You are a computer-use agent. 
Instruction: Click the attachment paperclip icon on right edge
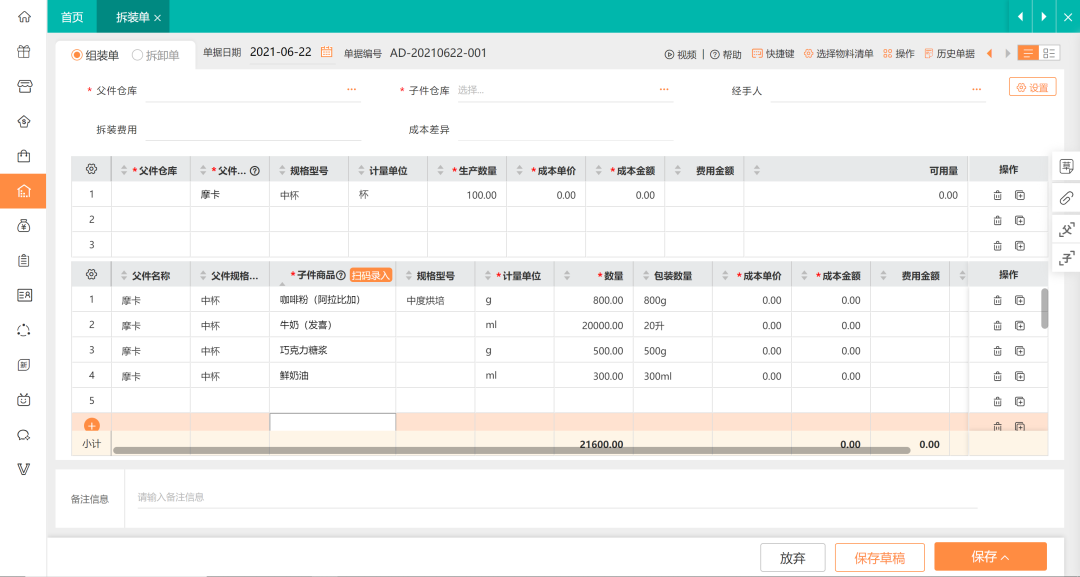click(x=1066, y=199)
